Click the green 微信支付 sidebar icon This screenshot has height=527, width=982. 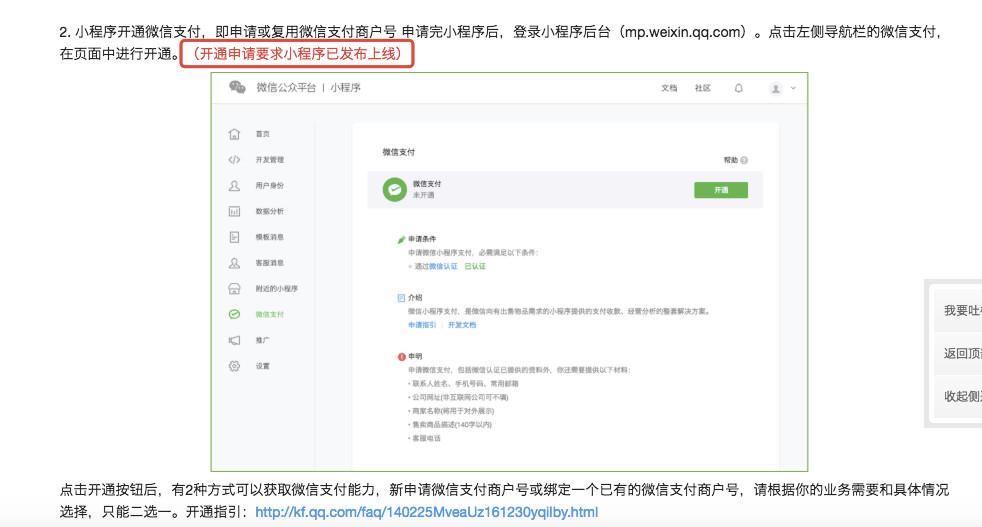234,314
